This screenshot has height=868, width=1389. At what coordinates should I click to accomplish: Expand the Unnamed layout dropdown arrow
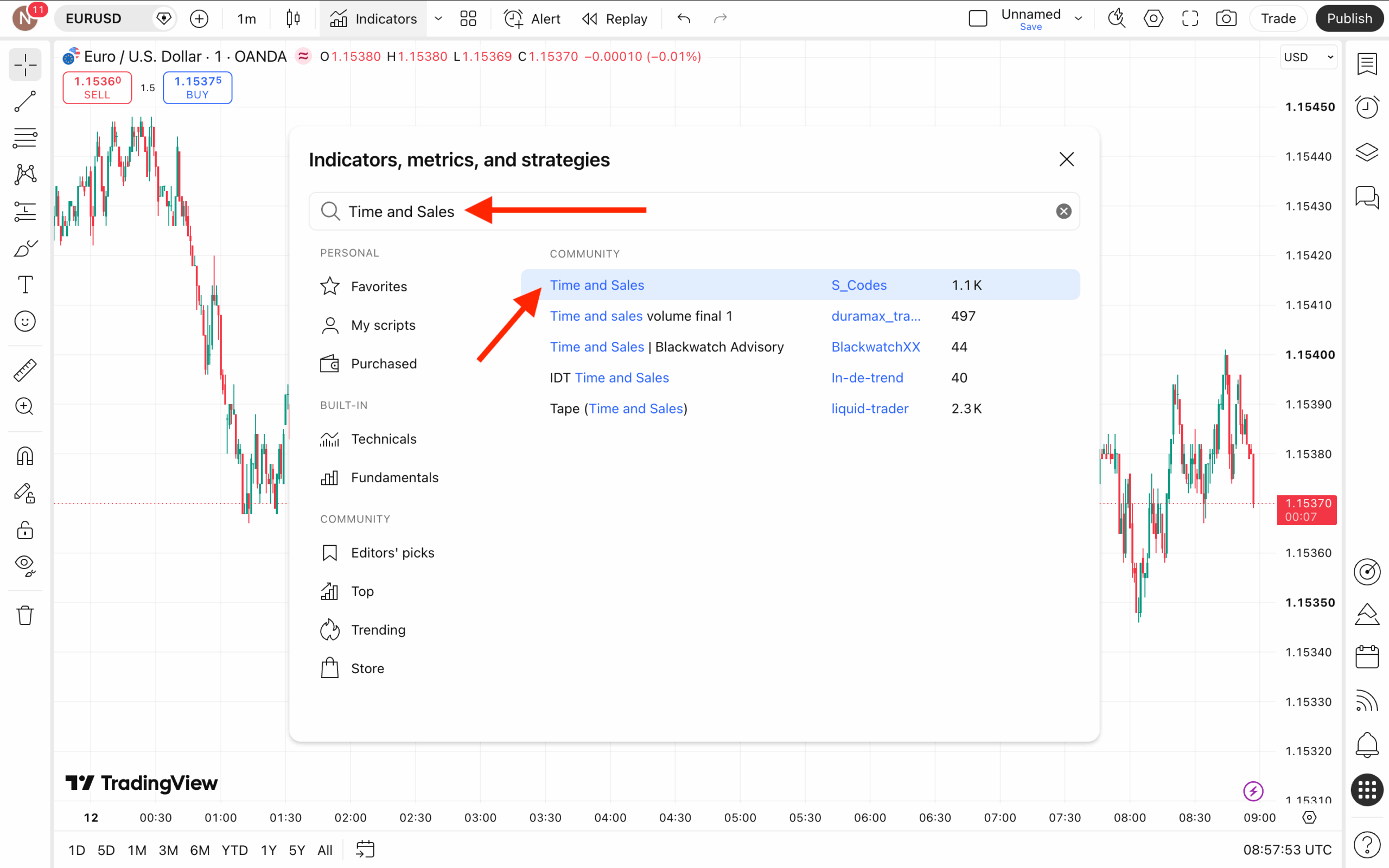click(x=1079, y=18)
